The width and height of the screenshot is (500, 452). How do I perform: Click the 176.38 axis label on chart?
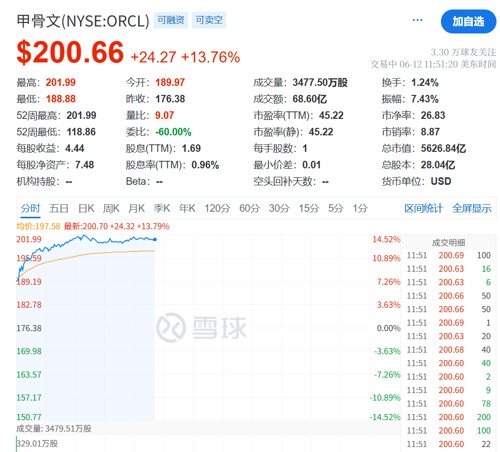click(29, 328)
